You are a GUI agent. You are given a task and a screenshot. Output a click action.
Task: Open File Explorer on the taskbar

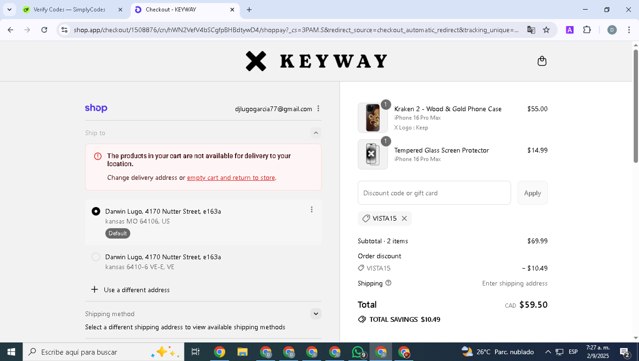tap(242, 352)
